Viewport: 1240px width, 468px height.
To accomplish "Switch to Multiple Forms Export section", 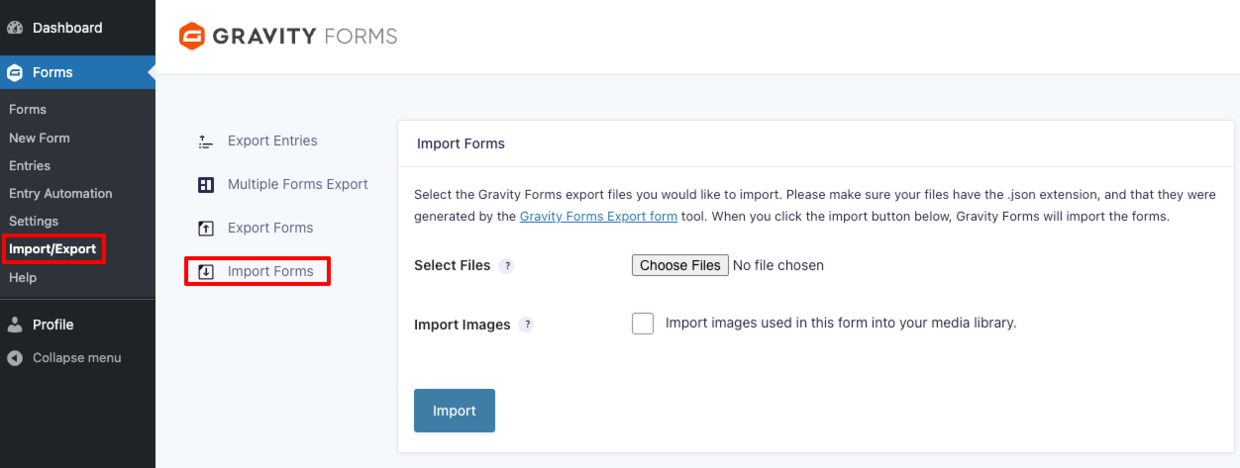I will 298,184.
